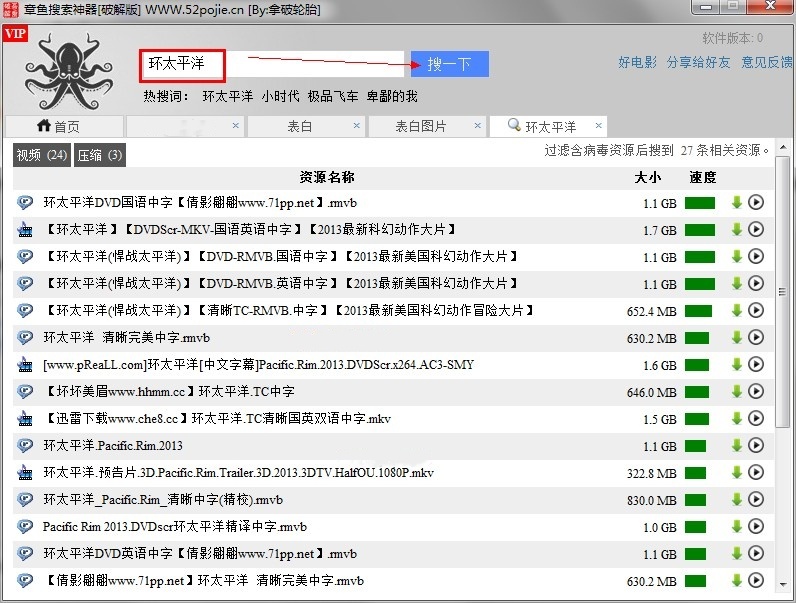
Task: Download 迅雷下载 TC清晰国英双语 mkv
Action: [737, 418]
